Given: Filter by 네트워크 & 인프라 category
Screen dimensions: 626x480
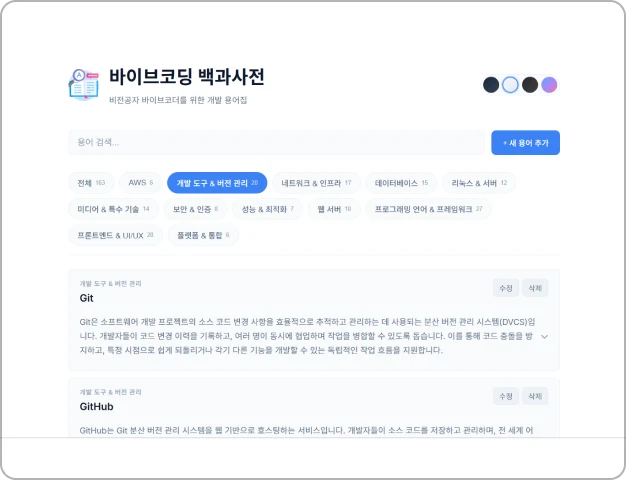Looking at the screenshot, I should point(316,183).
